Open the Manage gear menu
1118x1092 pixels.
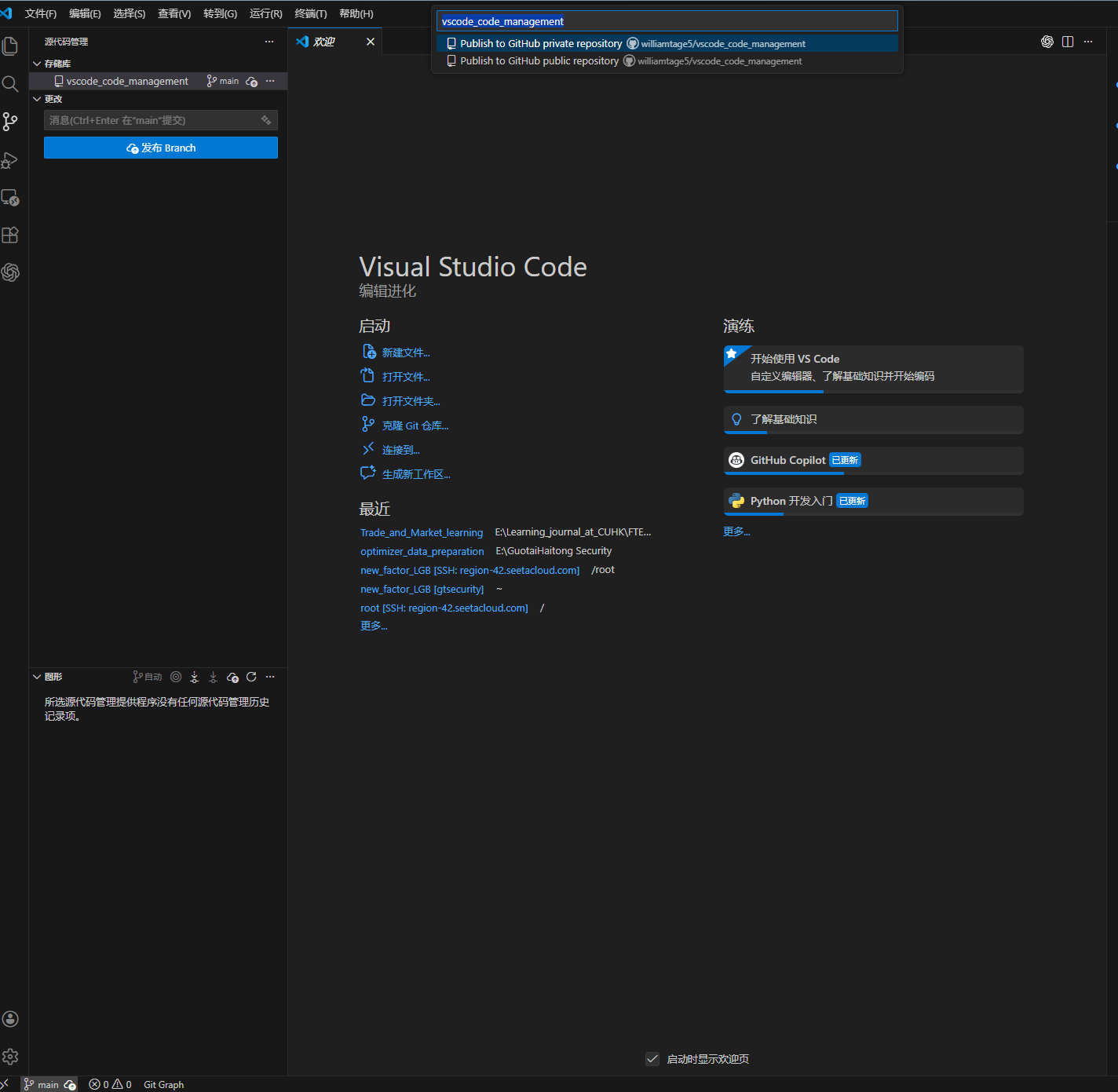pos(10,1057)
